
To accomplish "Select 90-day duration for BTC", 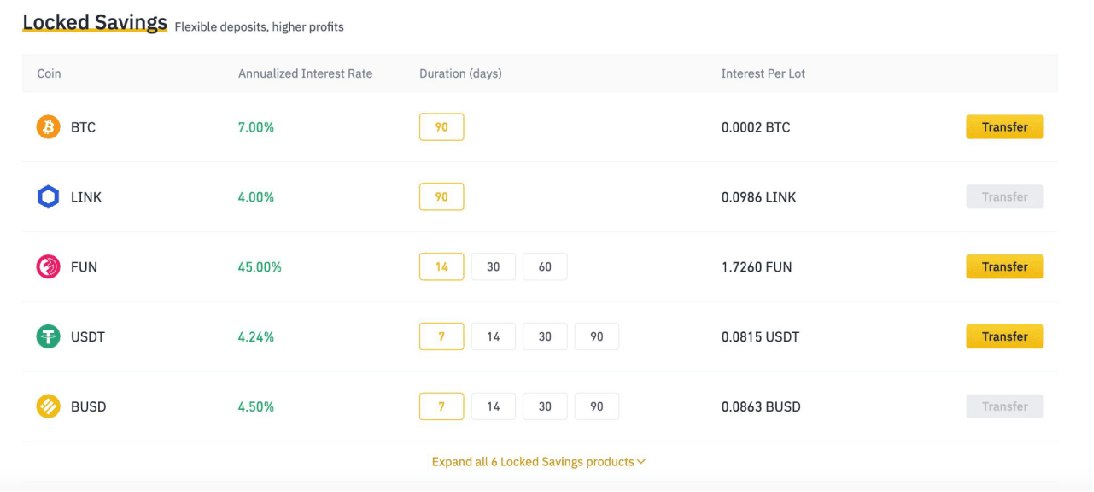I will pos(441,127).
